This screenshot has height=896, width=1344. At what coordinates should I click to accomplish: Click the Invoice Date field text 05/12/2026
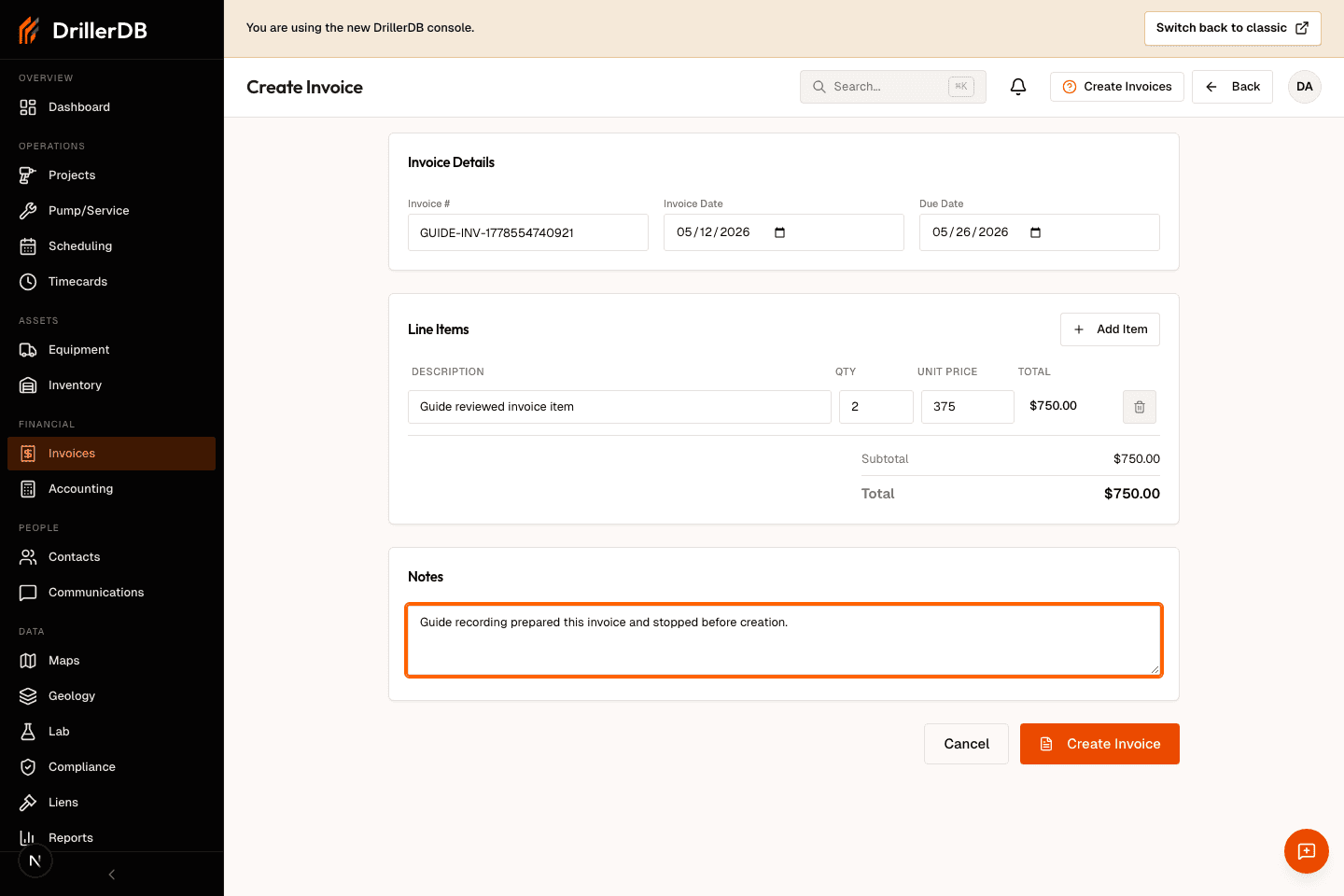point(713,232)
